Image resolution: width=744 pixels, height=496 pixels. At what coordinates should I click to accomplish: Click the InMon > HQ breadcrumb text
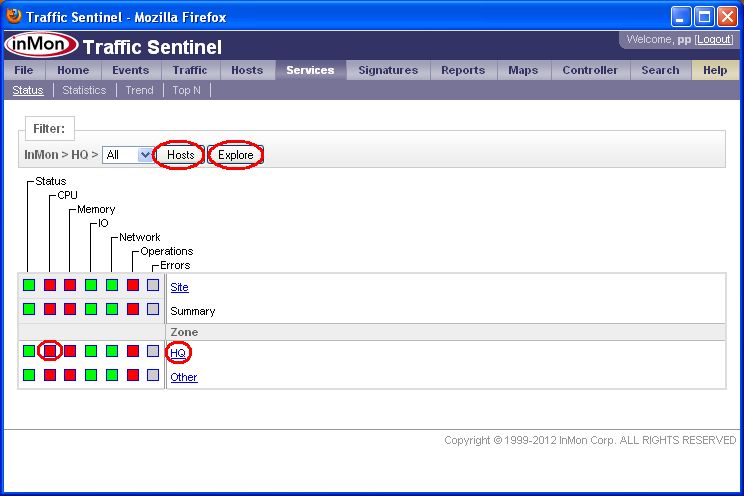tap(61, 155)
